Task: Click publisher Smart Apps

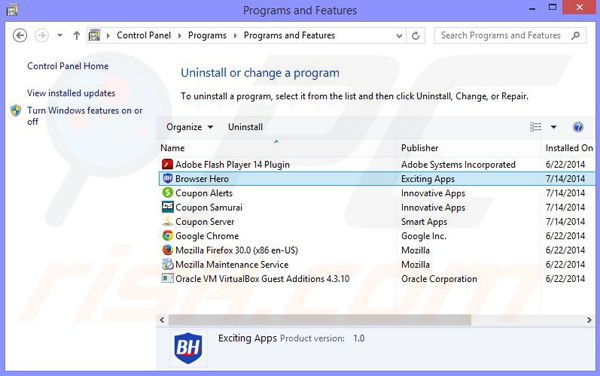Action: point(424,221)
